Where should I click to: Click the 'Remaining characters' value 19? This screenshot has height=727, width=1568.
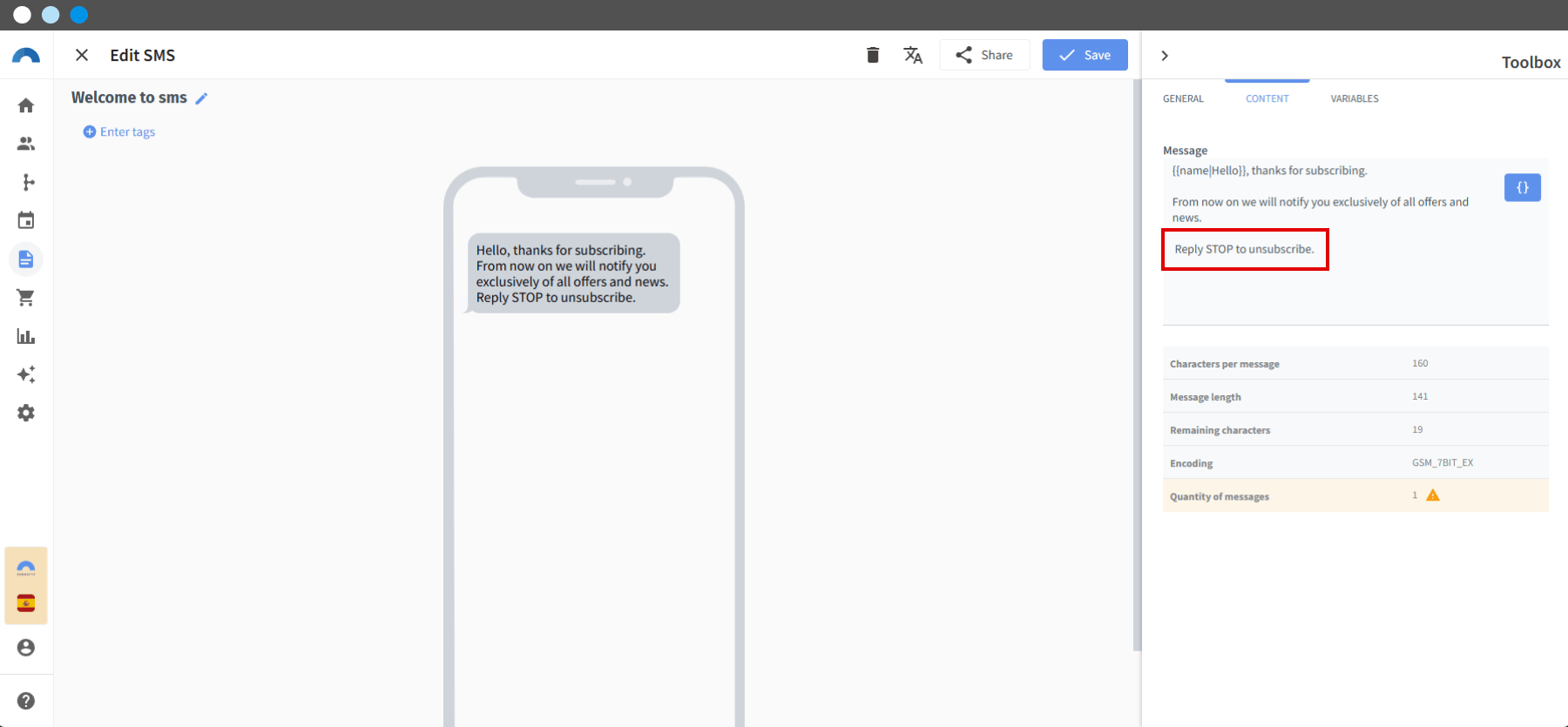(x=1417, y=429)
